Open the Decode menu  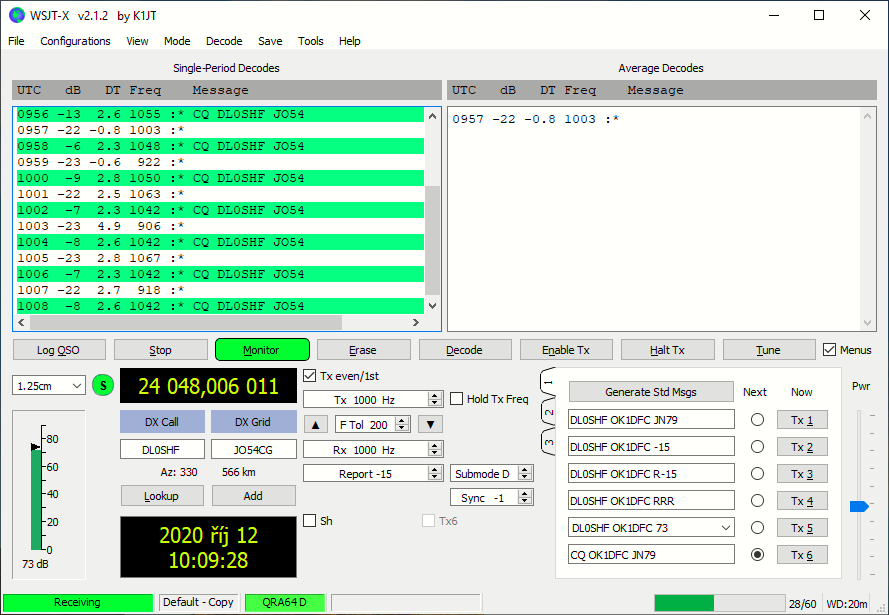coord(224,41)
